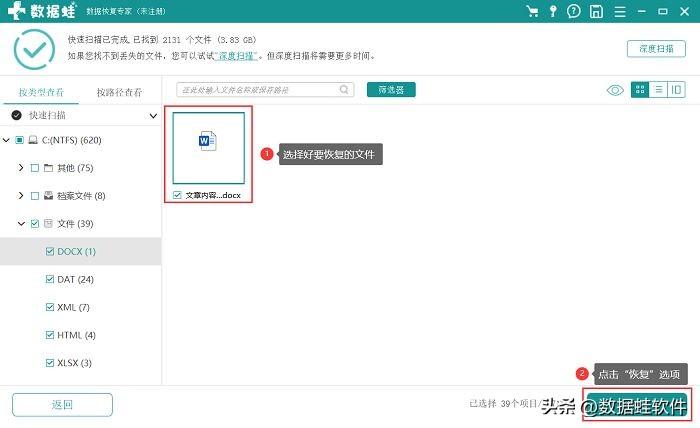This screenshot has height=428, width=700.
Task: Click the C:(NTFS) drive icon
Action: pyautogui.click(x=33, y=140)
